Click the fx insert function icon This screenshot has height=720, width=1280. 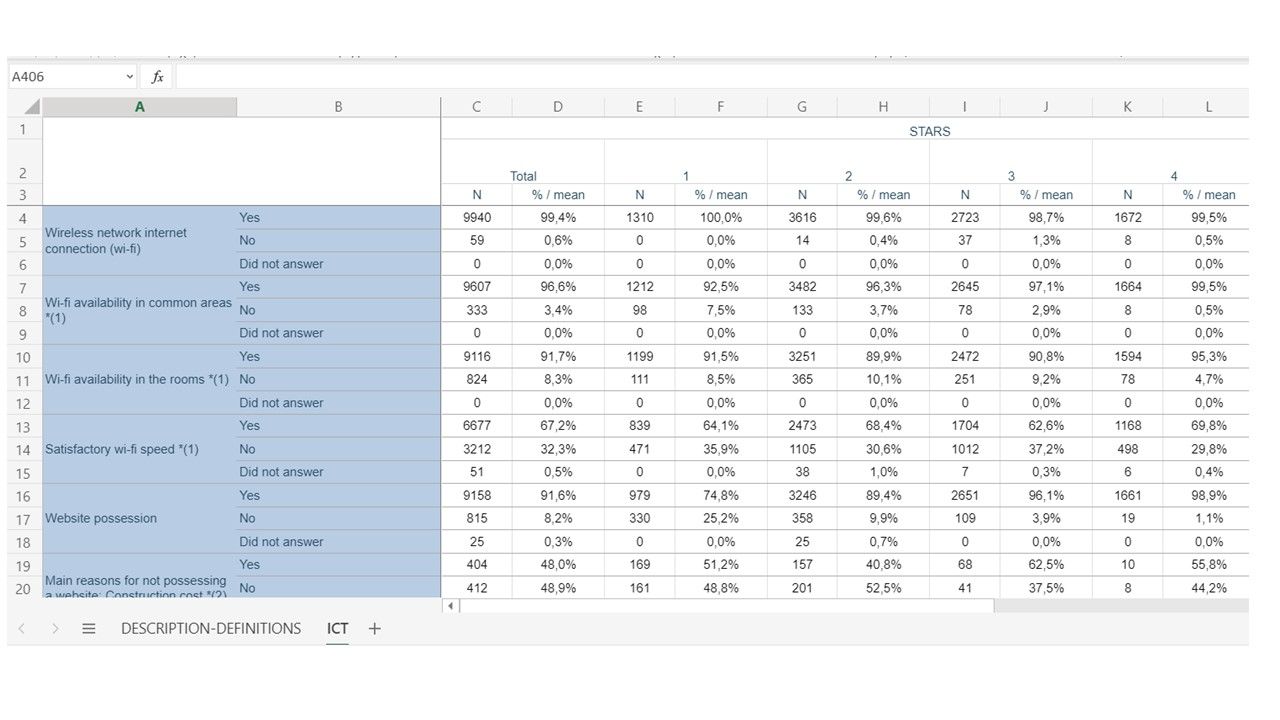pos(157,77)
